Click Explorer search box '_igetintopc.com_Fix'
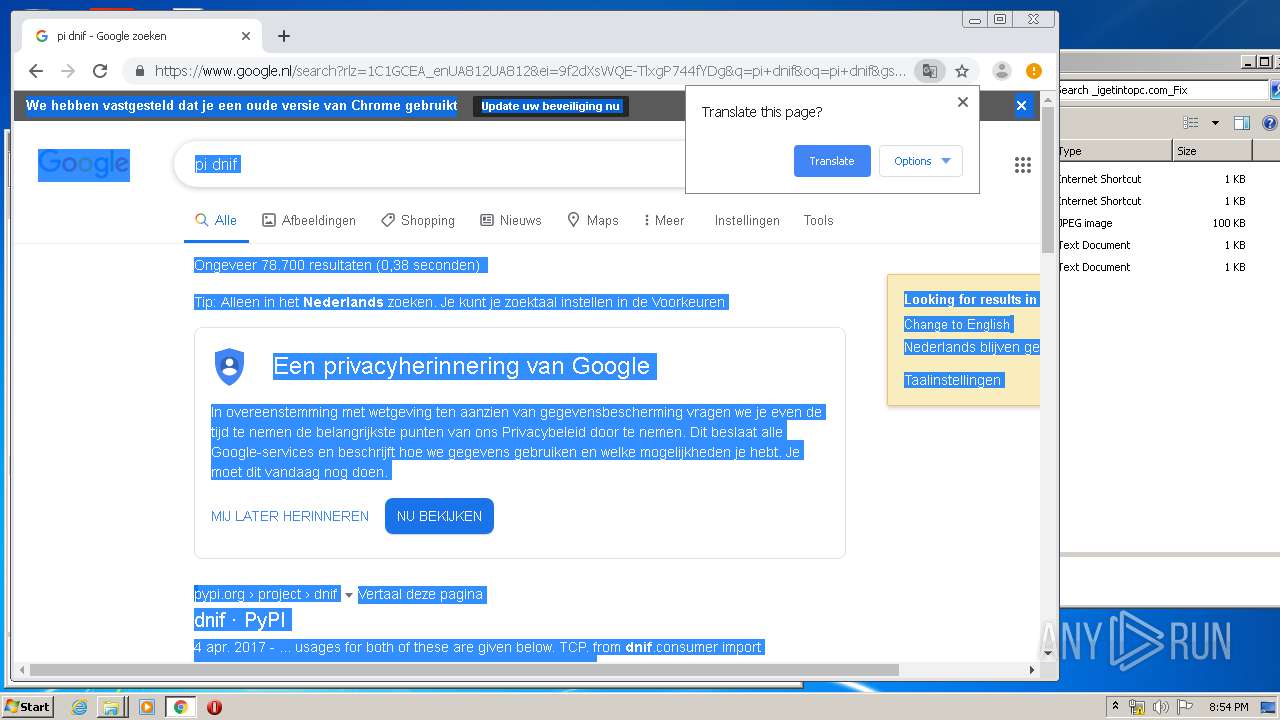The image size is (1280, 720). click(x=1163, y=90)
